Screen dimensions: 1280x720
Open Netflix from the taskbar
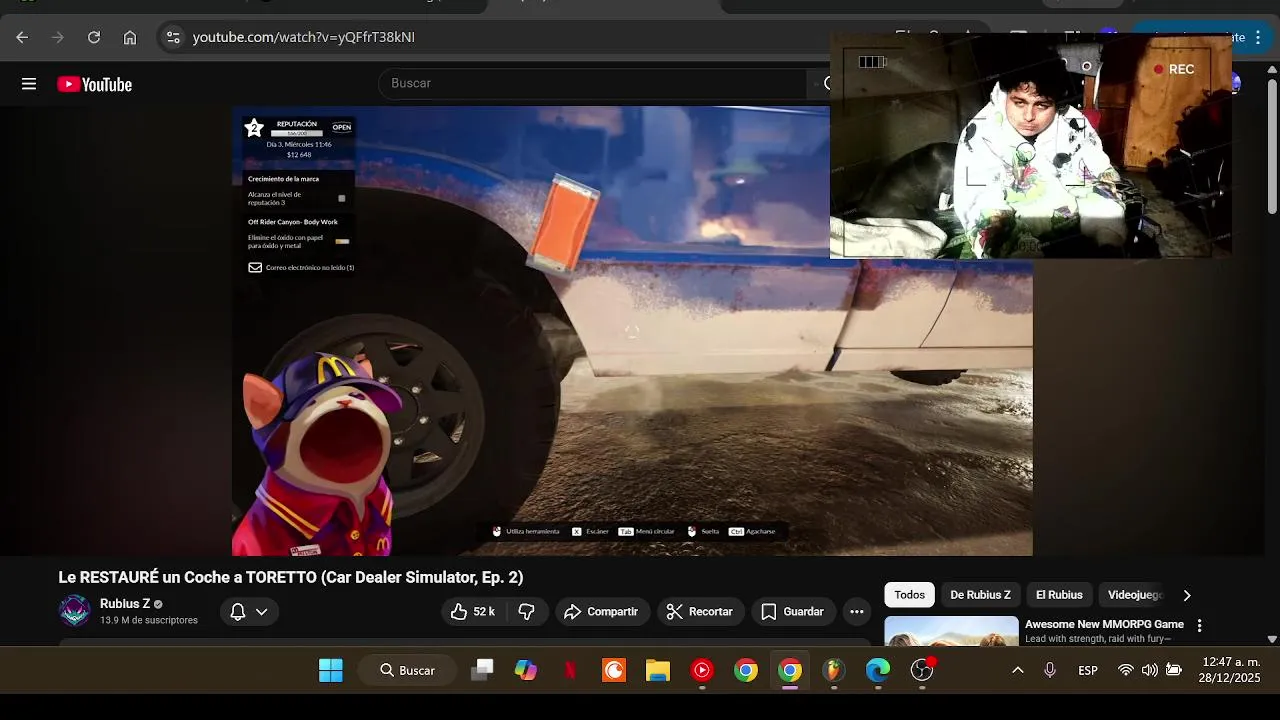click(x=570, y=670)
